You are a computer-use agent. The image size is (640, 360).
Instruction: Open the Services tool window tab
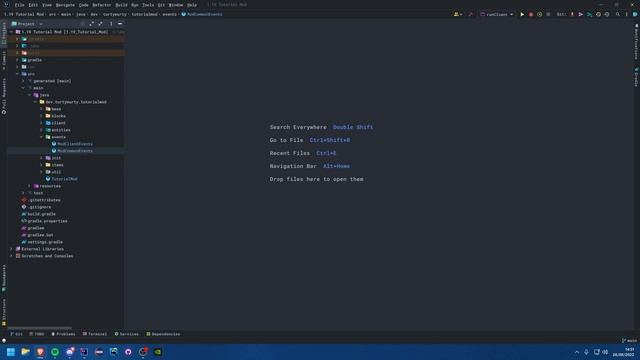pos(127,334)
